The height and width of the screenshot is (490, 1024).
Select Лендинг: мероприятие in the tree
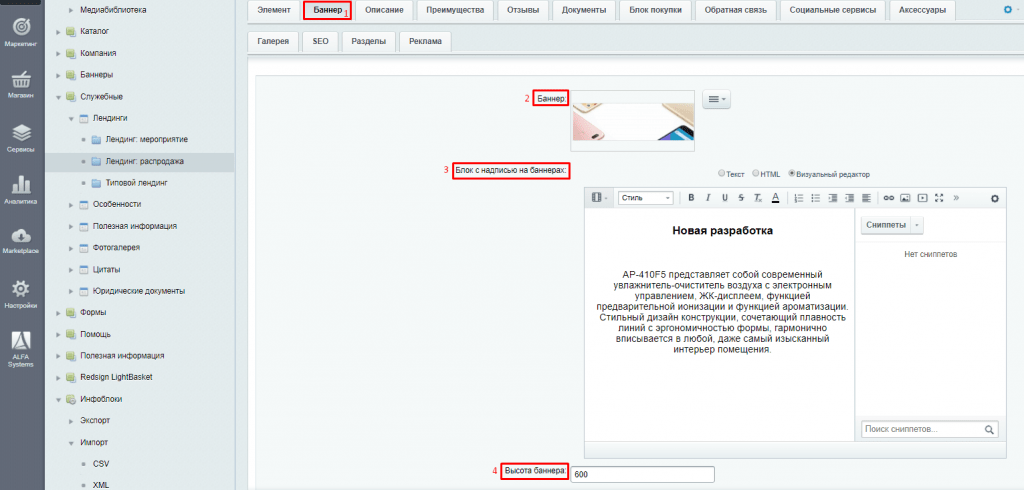[x=147, y=140]
